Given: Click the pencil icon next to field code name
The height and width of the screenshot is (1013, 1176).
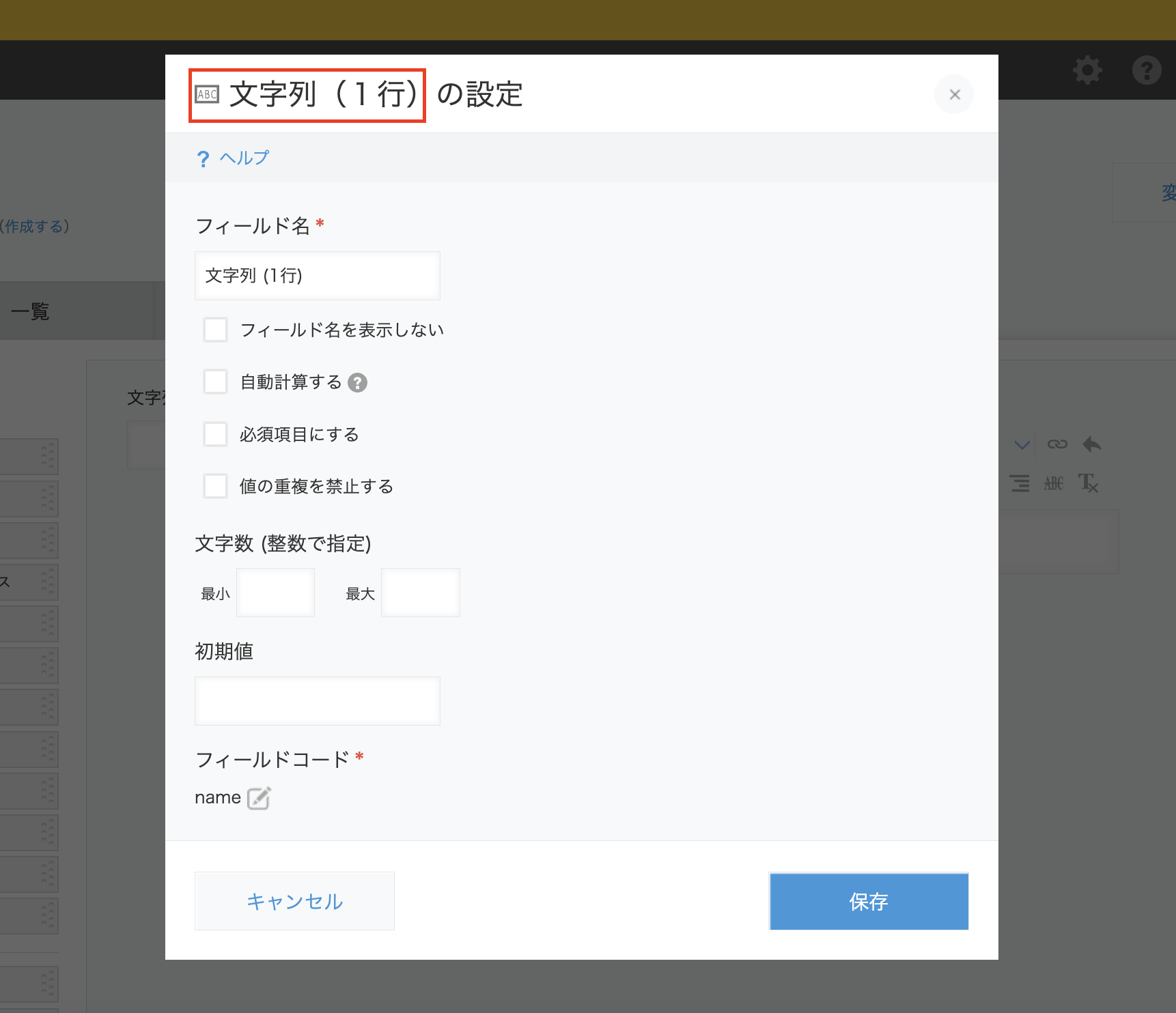Looking at the screenshot, I should 258,798.
